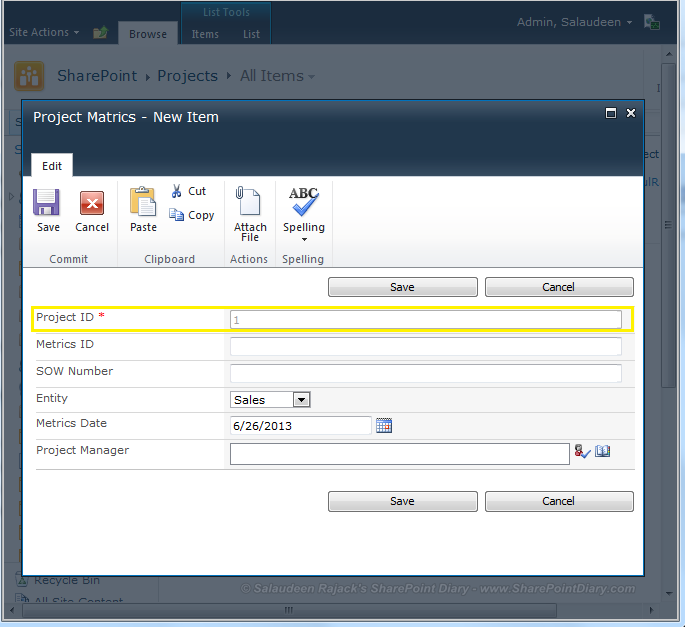Follow the Projects breadcrumb link
This screenshot has height=627, width=685.
coord(187,76)
